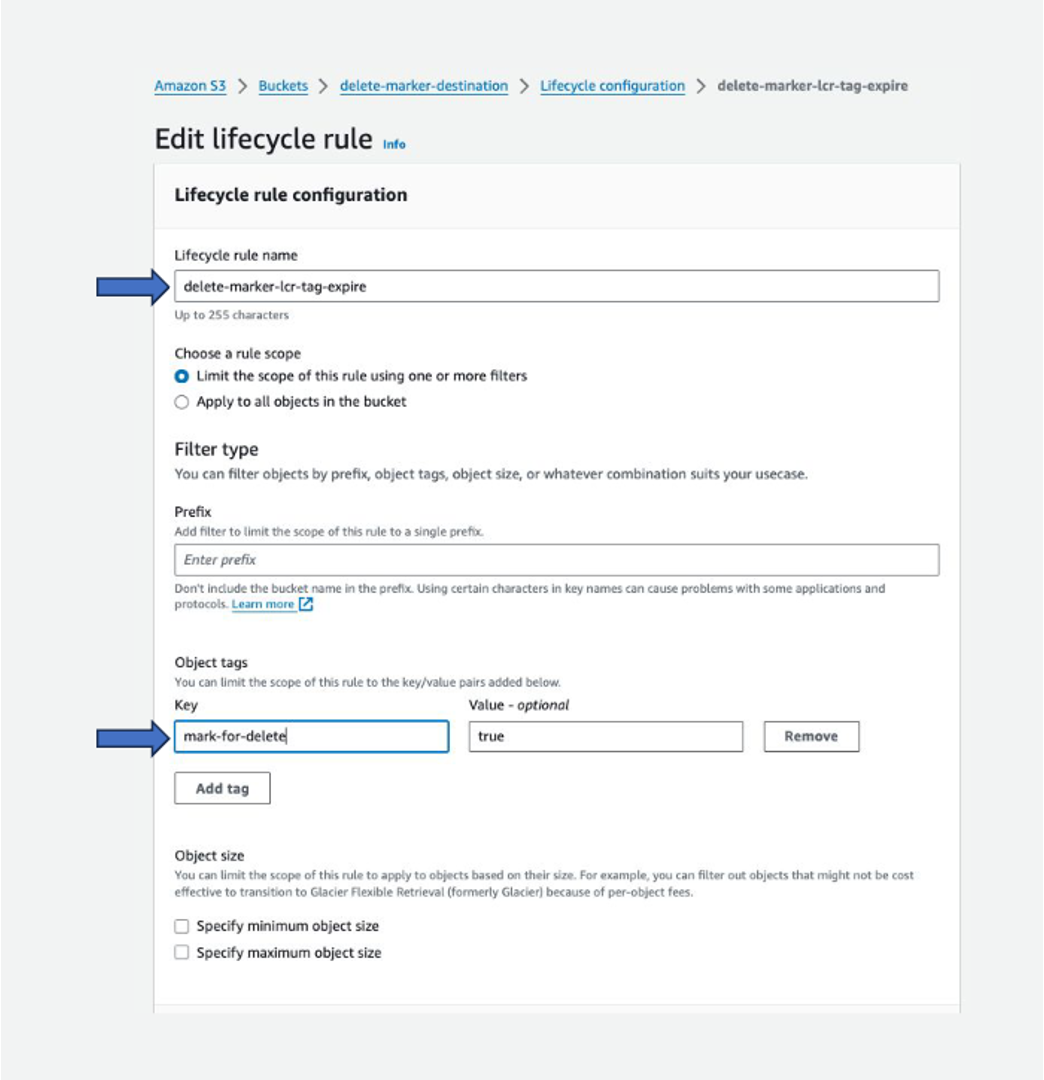Click the Edit lifecycle rule heading
Screen dimensions: 1044x1080
point(260,138)
